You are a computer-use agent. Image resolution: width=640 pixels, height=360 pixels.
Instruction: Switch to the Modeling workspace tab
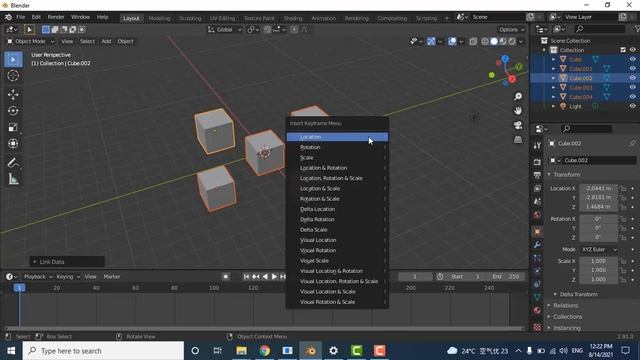coord(159,18)
